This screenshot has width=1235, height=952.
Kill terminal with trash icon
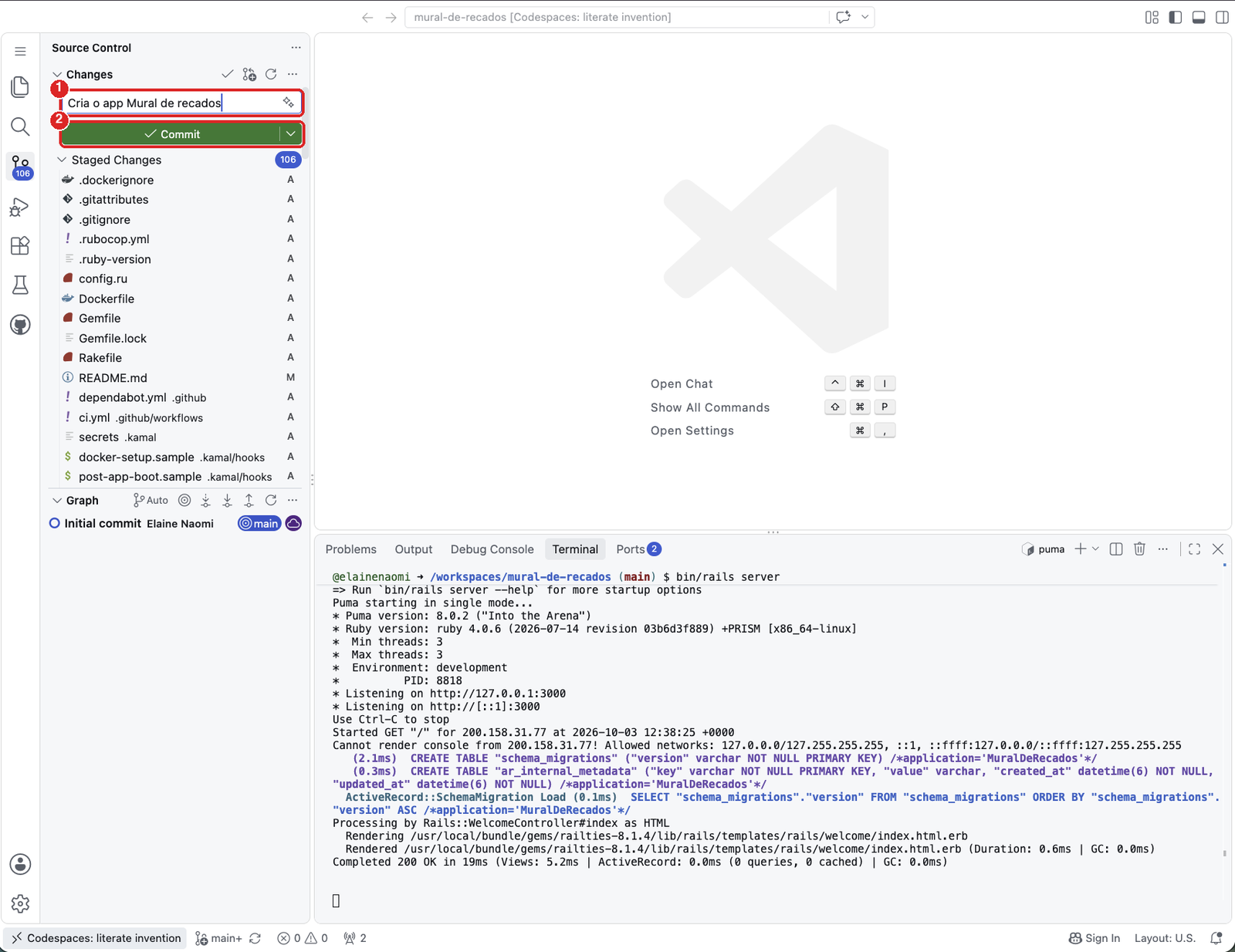1139,549
